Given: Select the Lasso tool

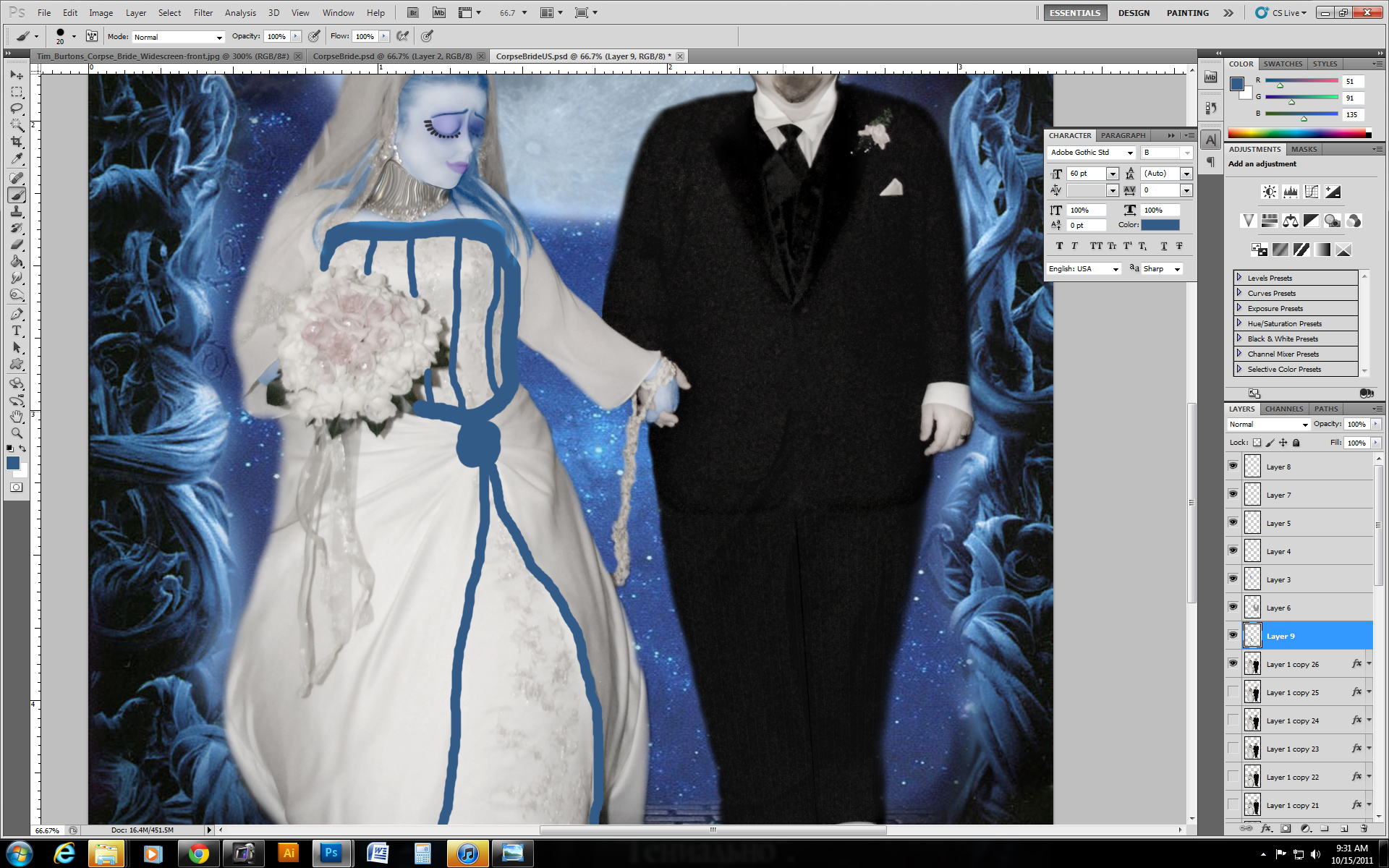Looking at the screenshot, I should [x=17, y=109].
